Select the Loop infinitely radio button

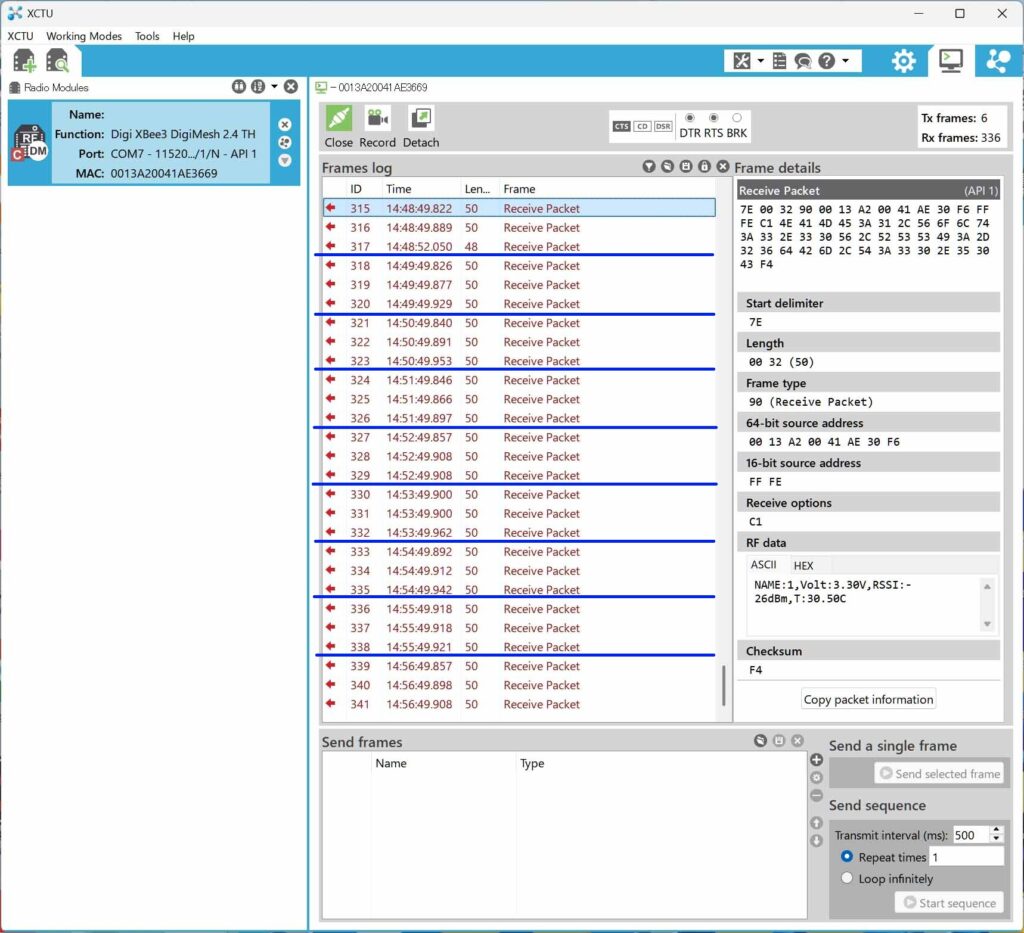pyautogui.click(x=847, y=878)
